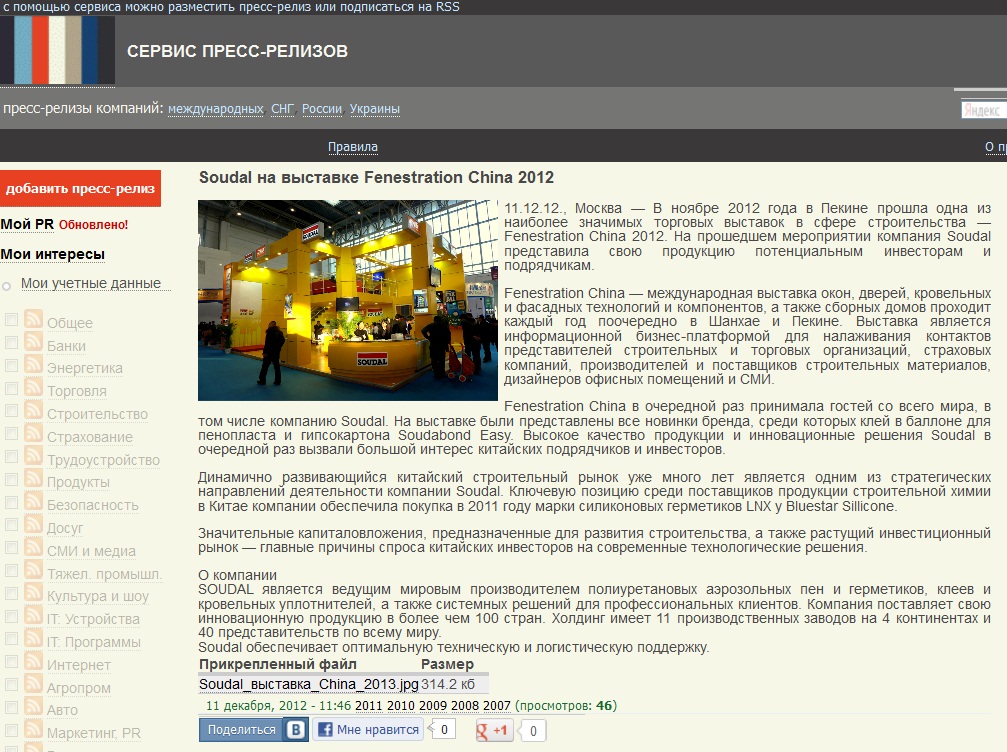Open RSS feed icon for Строительство
Viewport: 1007px width, 752px height.
(x=33, y=410)
